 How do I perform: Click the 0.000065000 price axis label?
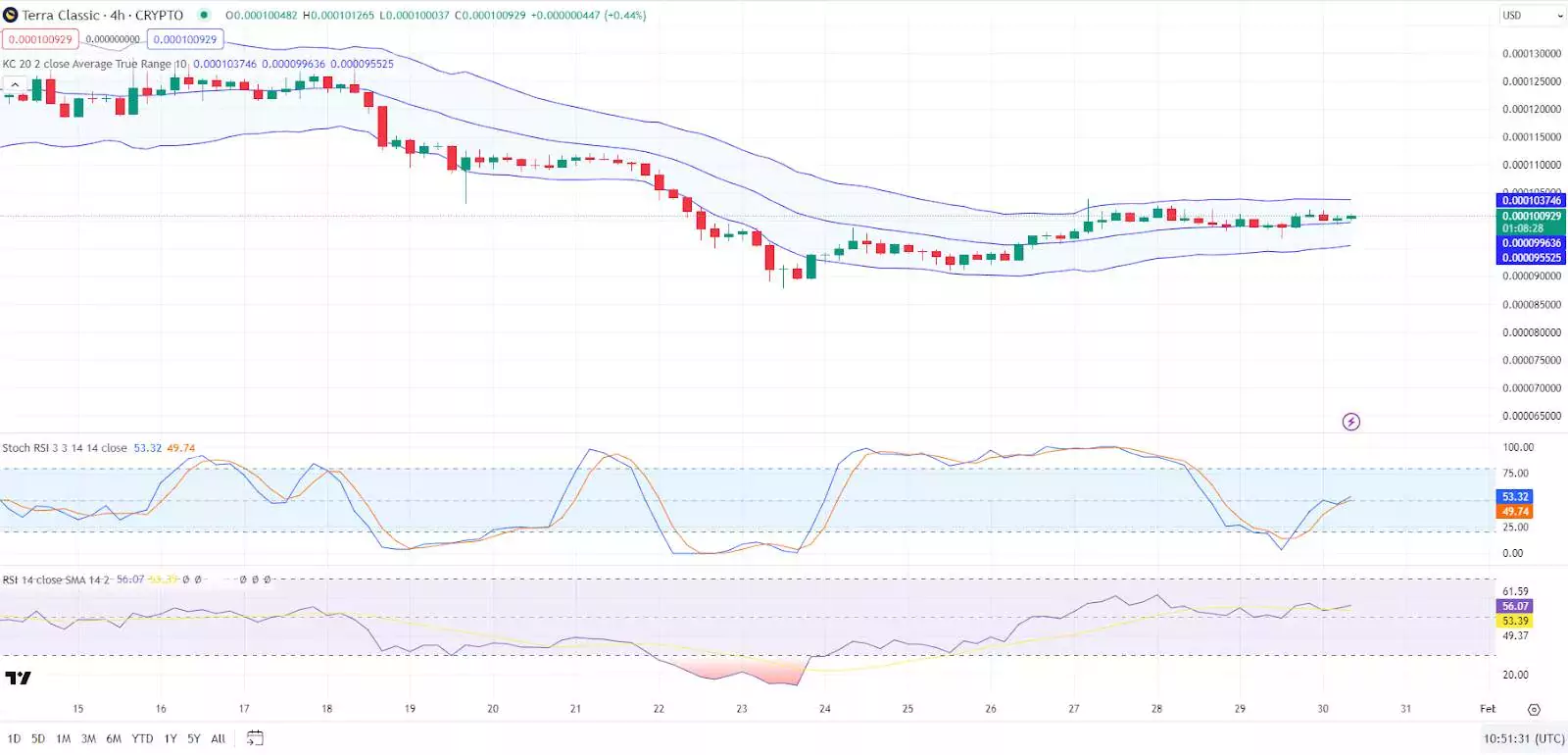pos(1532,416)
